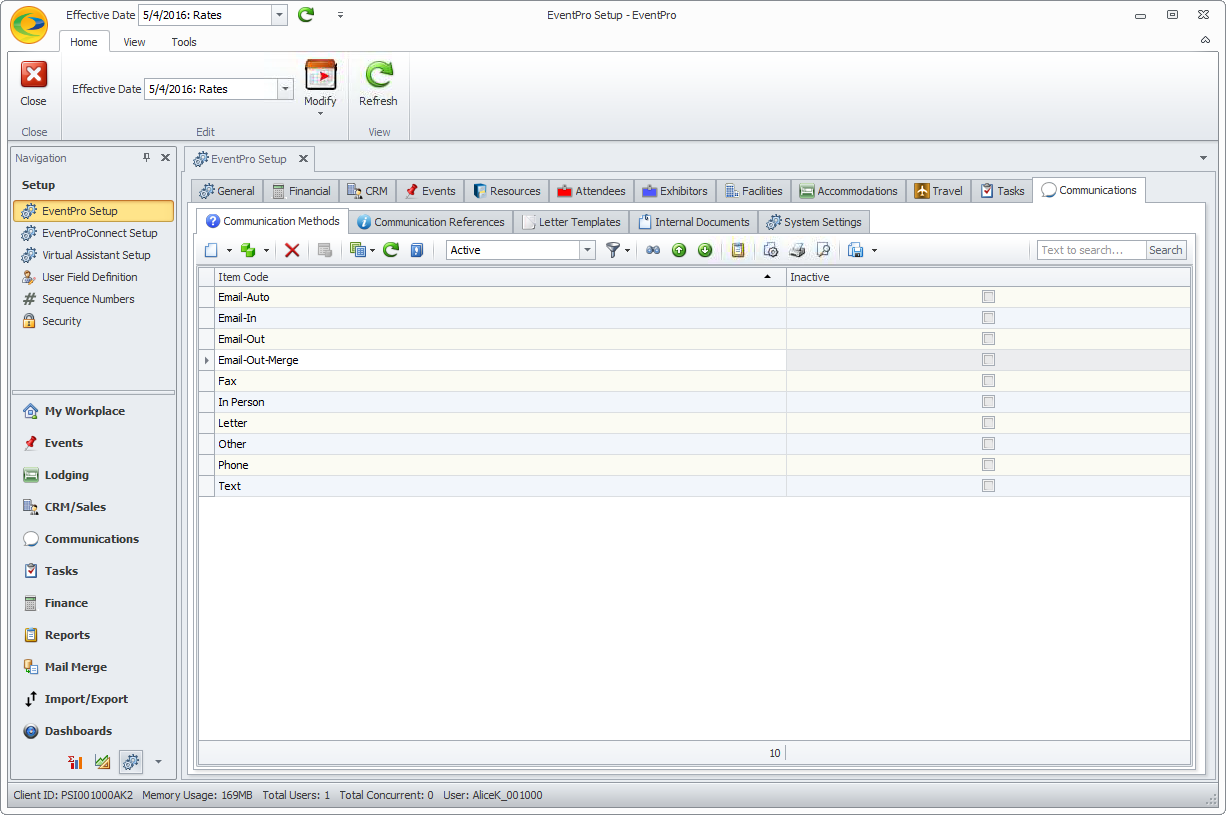
Task: Switch to the View ribbon tab
Action: [134, 42]
